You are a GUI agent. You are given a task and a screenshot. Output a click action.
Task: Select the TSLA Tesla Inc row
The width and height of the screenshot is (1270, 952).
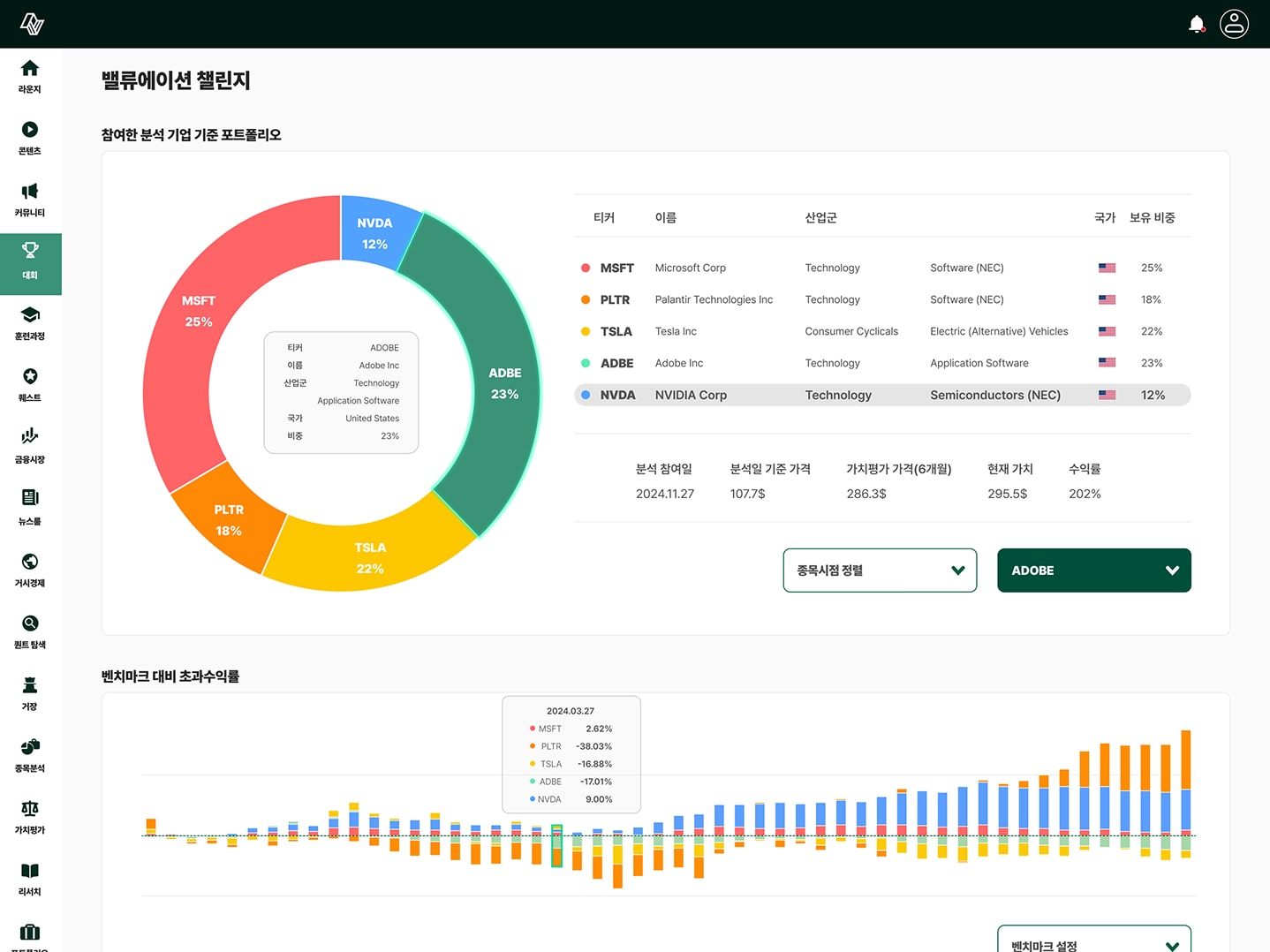click(882, 331)
